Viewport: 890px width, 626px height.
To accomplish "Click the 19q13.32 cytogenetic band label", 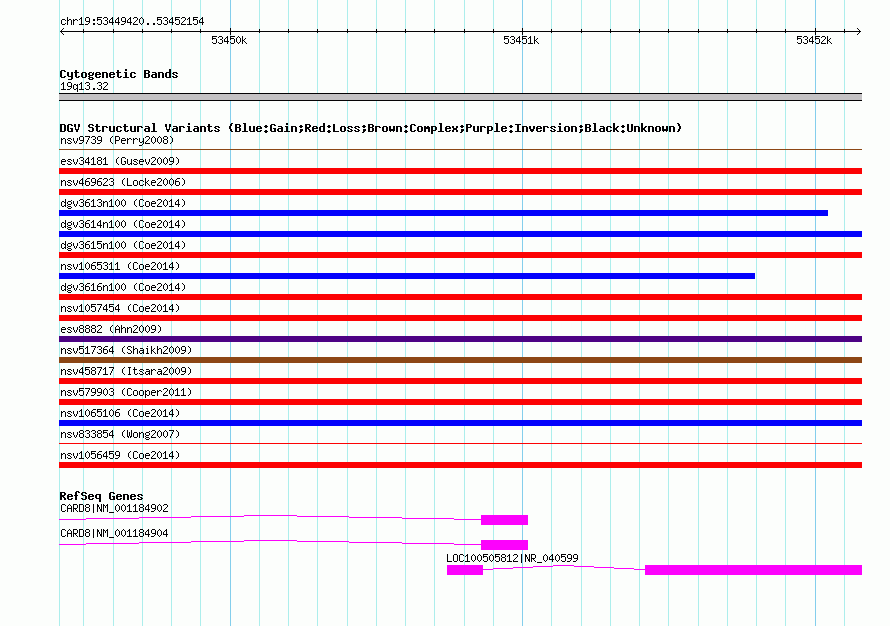I will [x=84, y=86].
